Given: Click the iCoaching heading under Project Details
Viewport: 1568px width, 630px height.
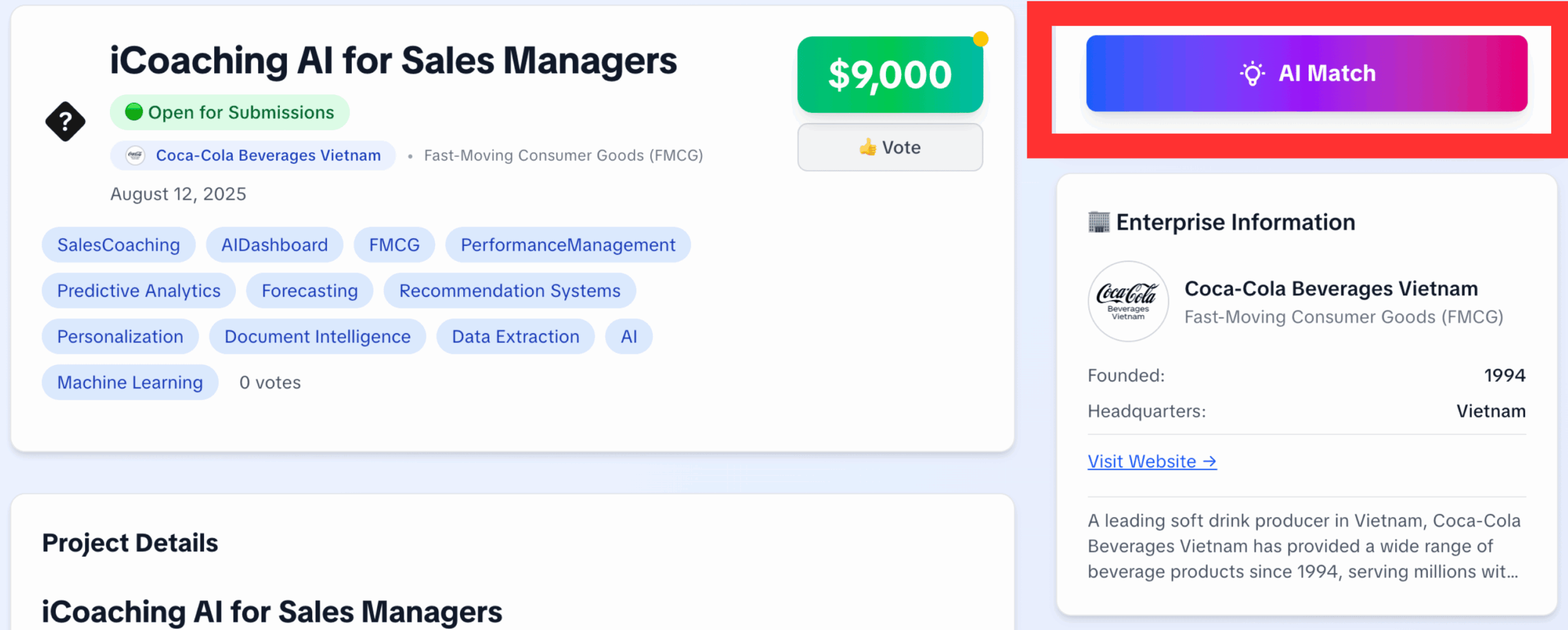Looking at the screenshot, I should pyautogui.click(x=272, y=612).
